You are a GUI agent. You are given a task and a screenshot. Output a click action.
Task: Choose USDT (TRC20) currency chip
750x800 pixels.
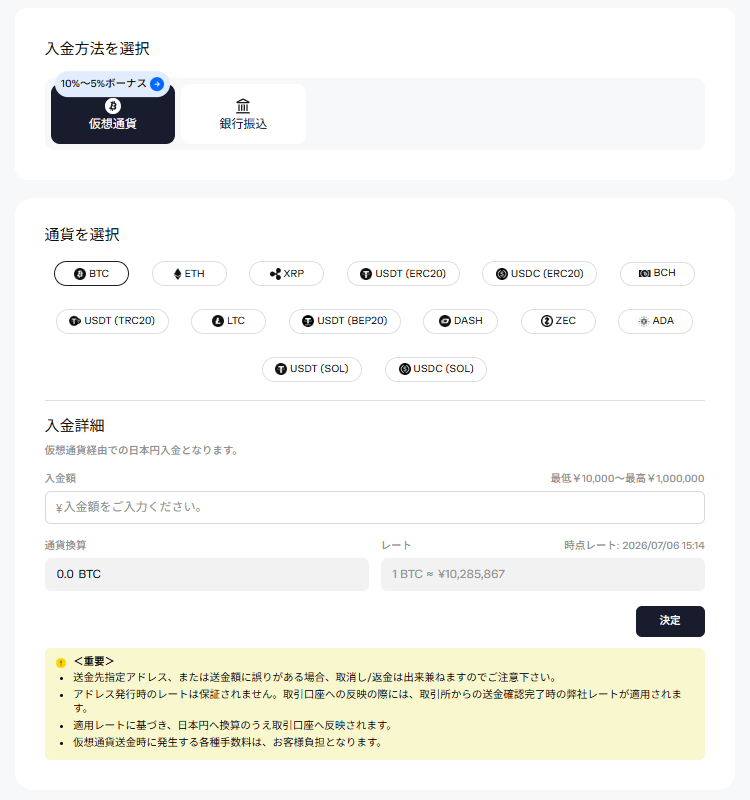point(112,321)
